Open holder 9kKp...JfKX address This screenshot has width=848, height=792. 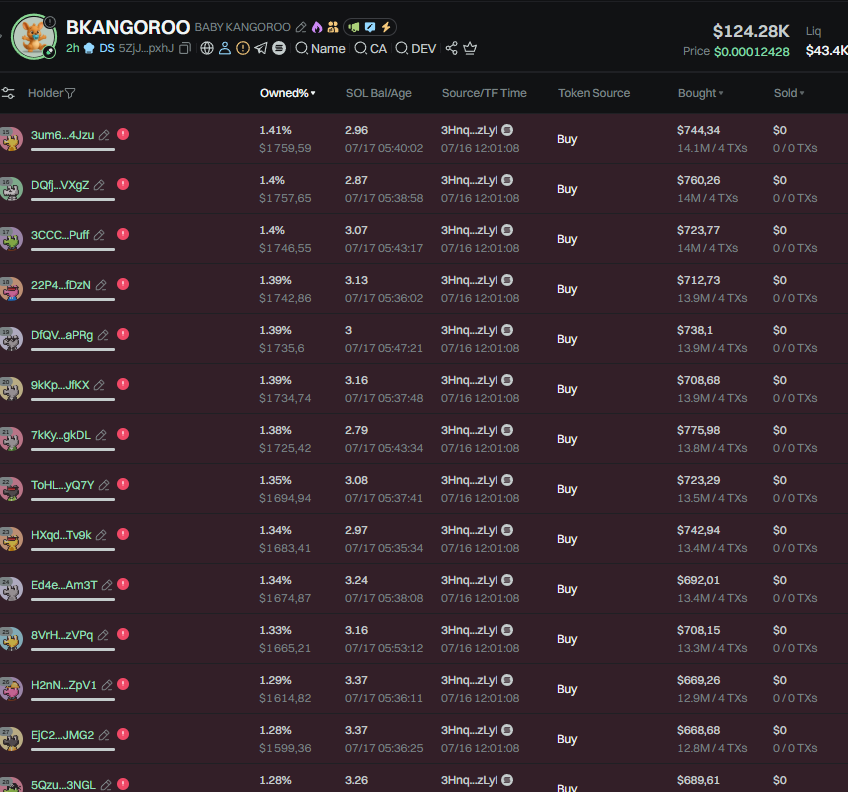pyautogui.click(x=60, y=385)
